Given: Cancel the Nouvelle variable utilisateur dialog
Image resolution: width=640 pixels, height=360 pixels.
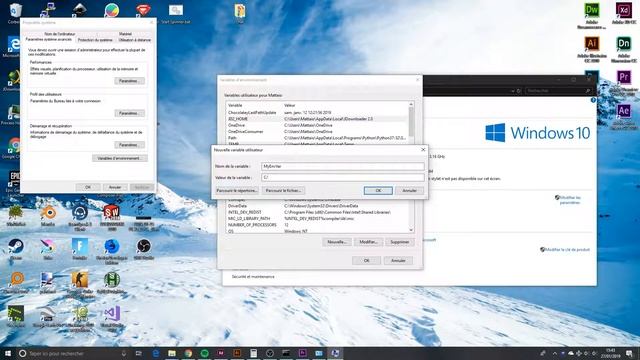Looking at the screenshot, I should (x=409, y=191).
